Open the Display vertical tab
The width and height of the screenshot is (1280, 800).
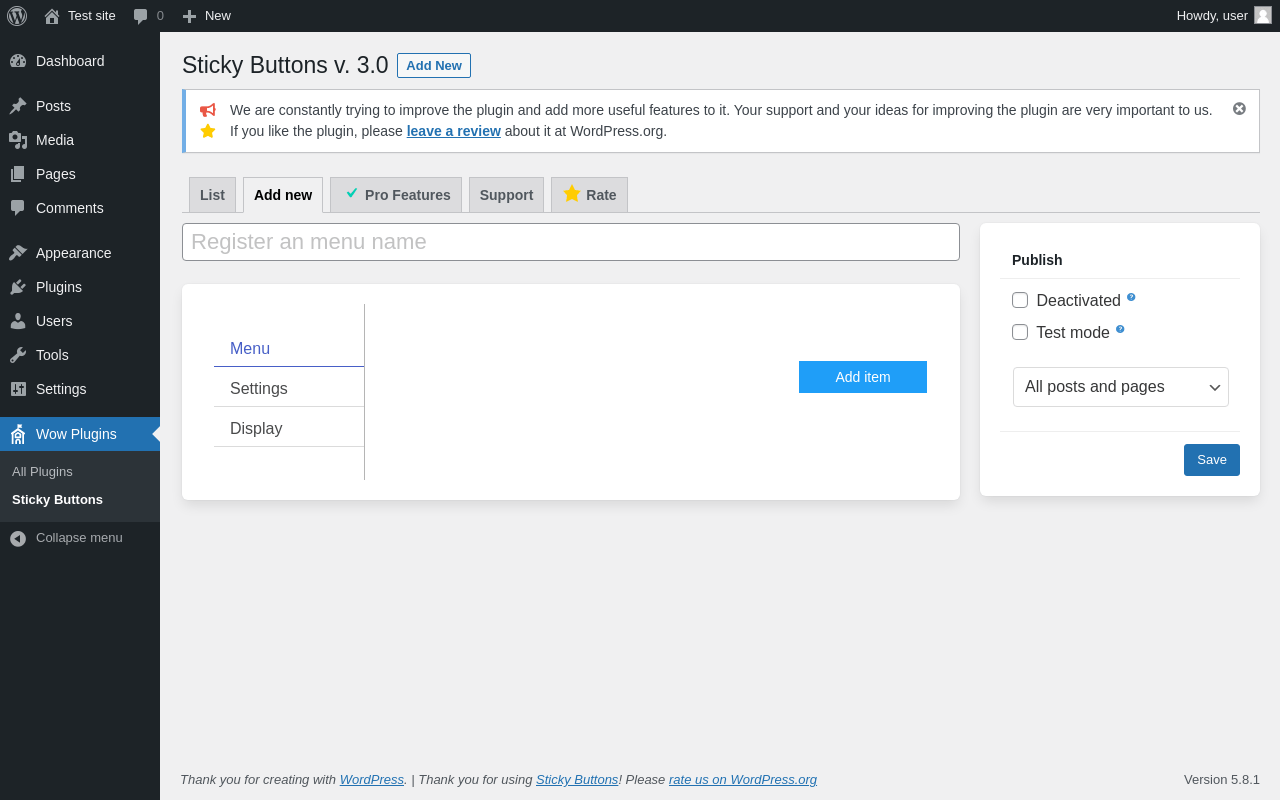click(x=289, y=429)
